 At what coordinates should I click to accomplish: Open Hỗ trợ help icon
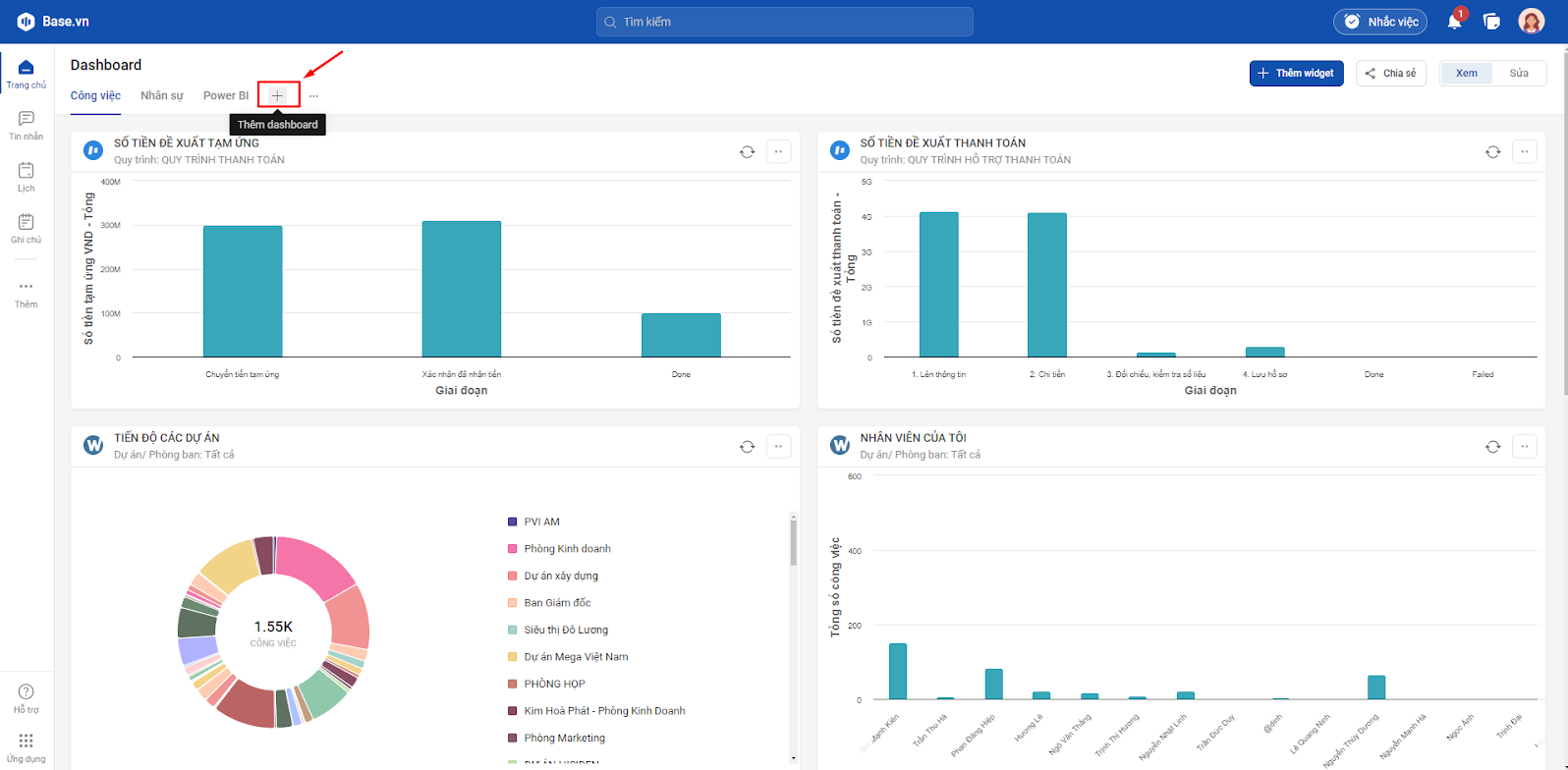[x=27, y=698]
